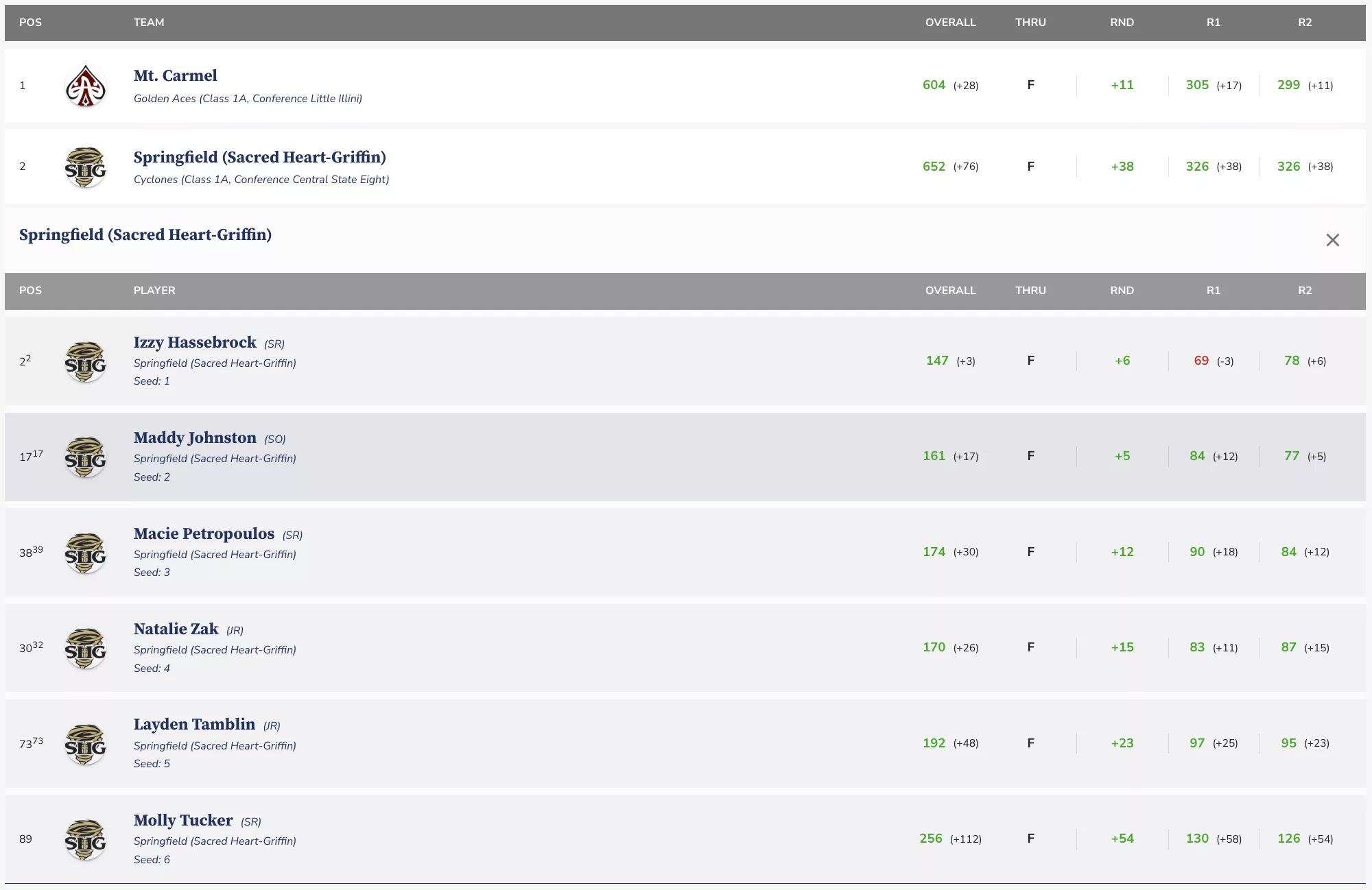
Task: Open Izzy Hassebrock's player page
Action: click(195, 342)
